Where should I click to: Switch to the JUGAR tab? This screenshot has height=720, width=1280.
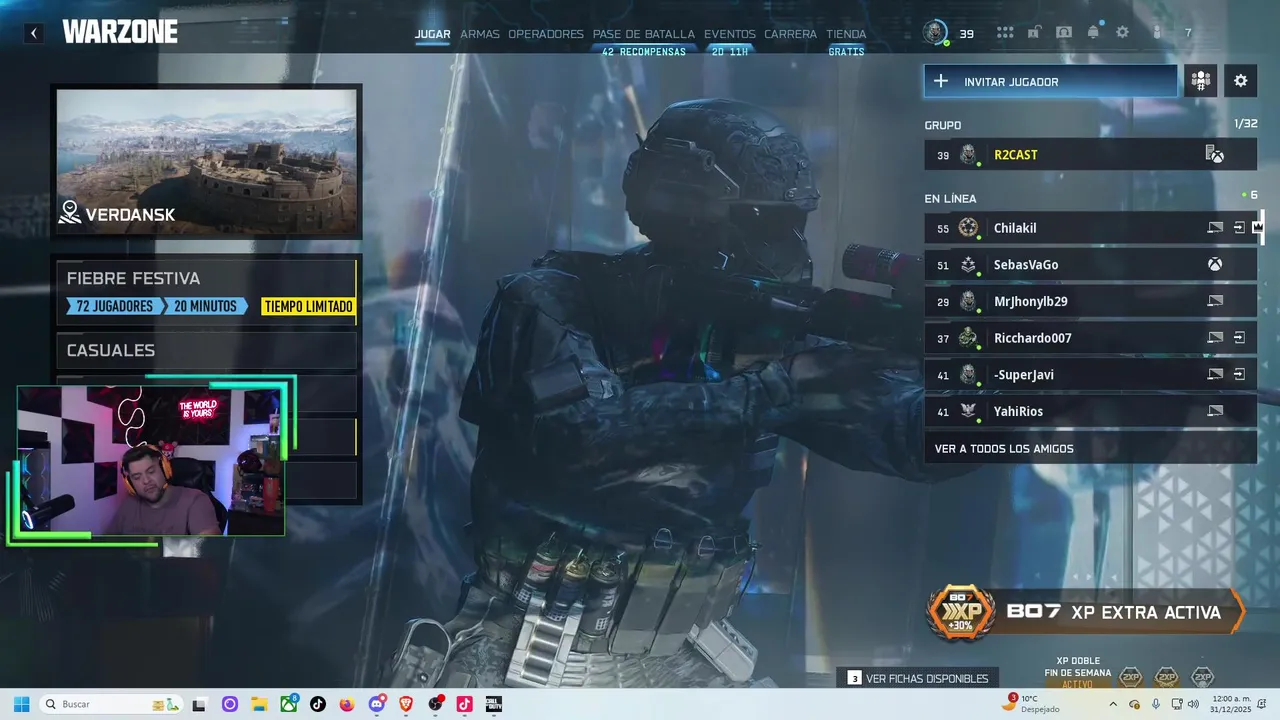[x=432, y=34]
